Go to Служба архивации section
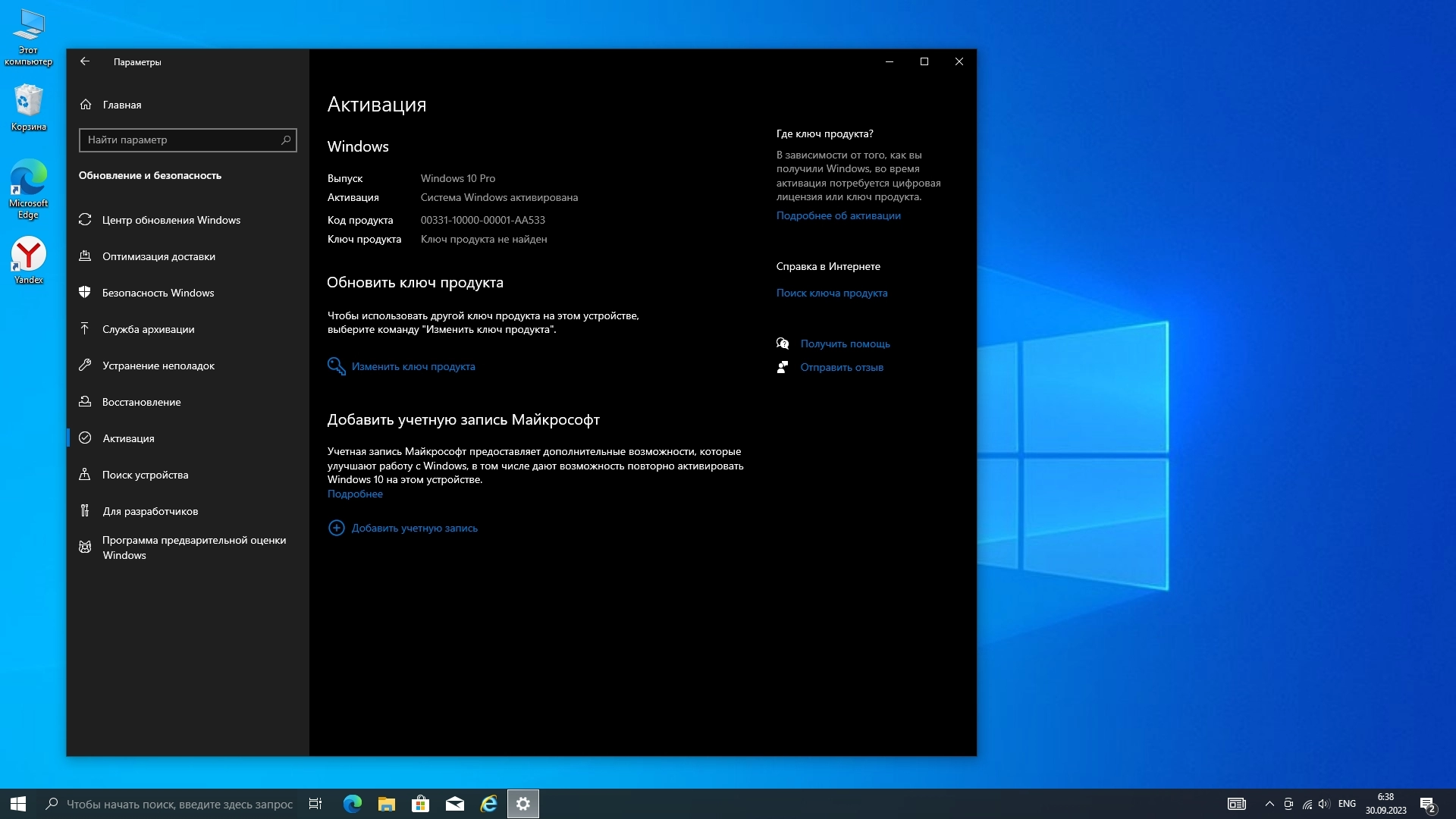 click(x=148, y=329)
